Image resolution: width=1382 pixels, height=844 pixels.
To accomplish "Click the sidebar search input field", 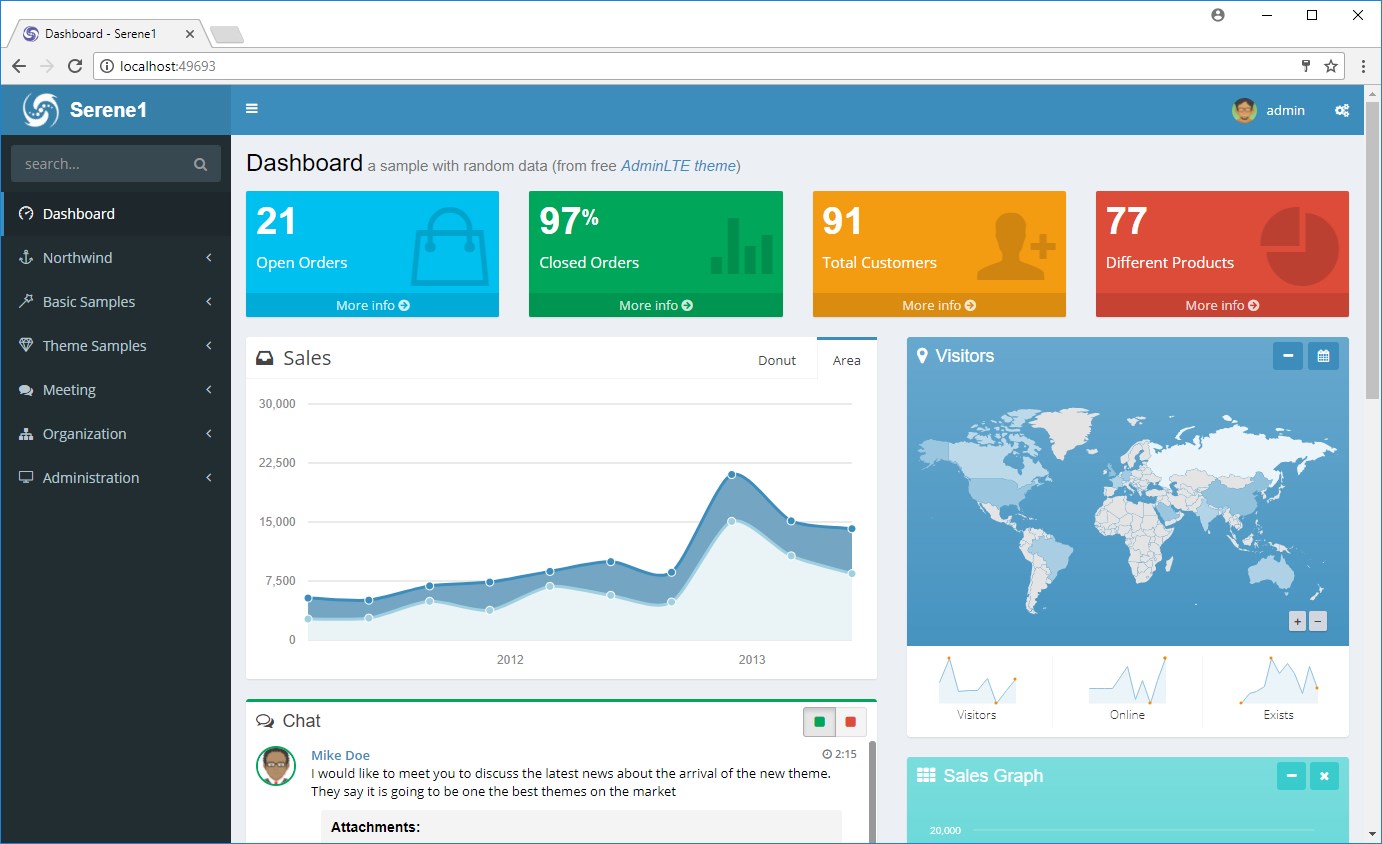I will click(x=100, y=164).
